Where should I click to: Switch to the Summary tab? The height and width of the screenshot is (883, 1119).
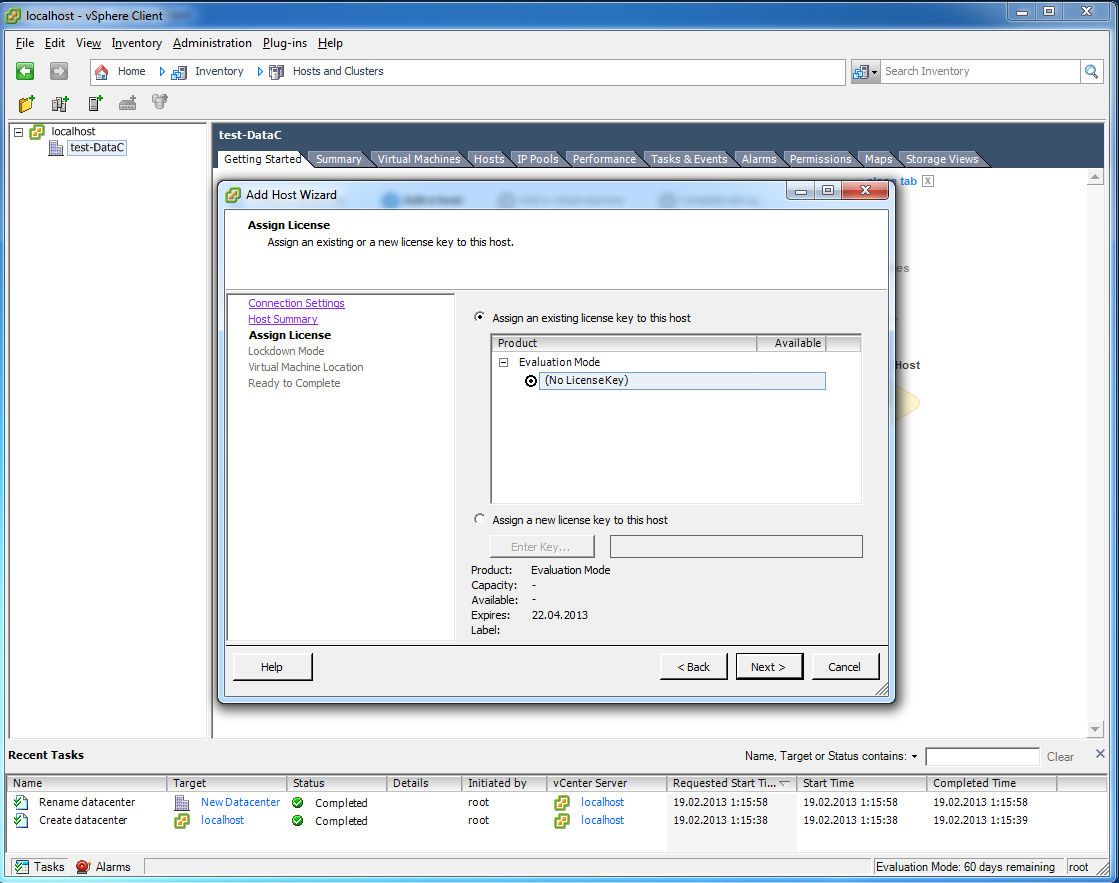(x=339, y=159)
